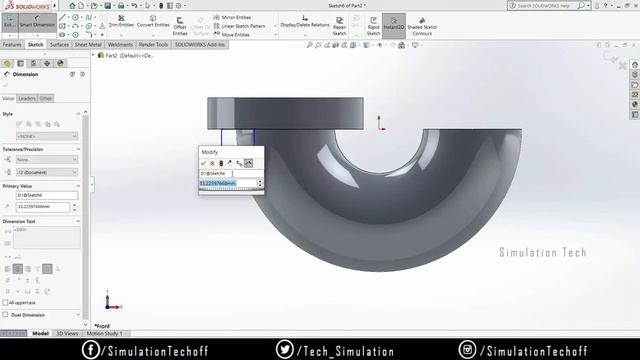Open the 3D Views bottom tab
Viewport: 640px width, 360px height.
pos(67,333)
